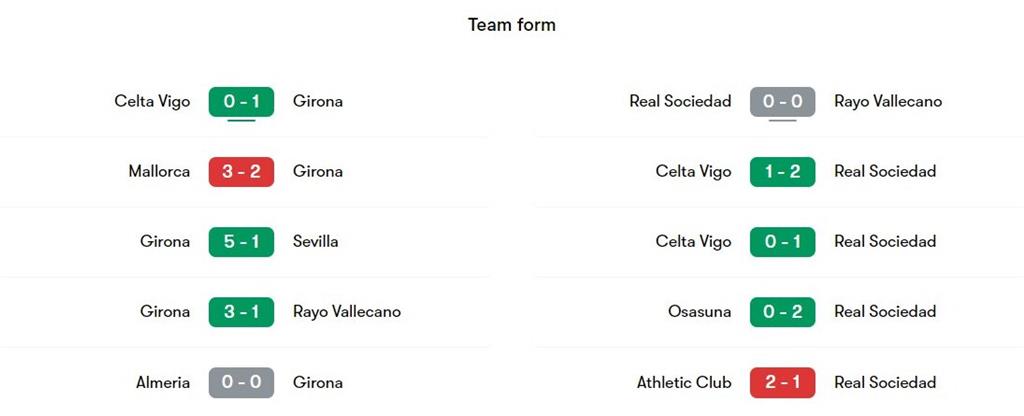Click the 0 - 1 Celta Vigo vs Real Sociedad score
Screen dimensions: 1024x416
[782, 241]
